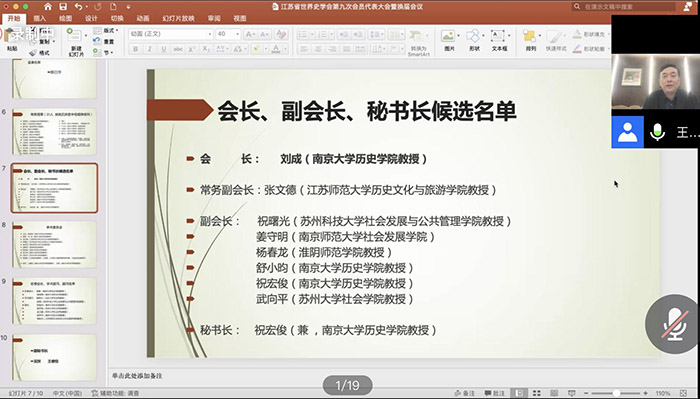Select slide 6 thumbnail
This screenshot has height=399, width=700.
tap(54, 132)
